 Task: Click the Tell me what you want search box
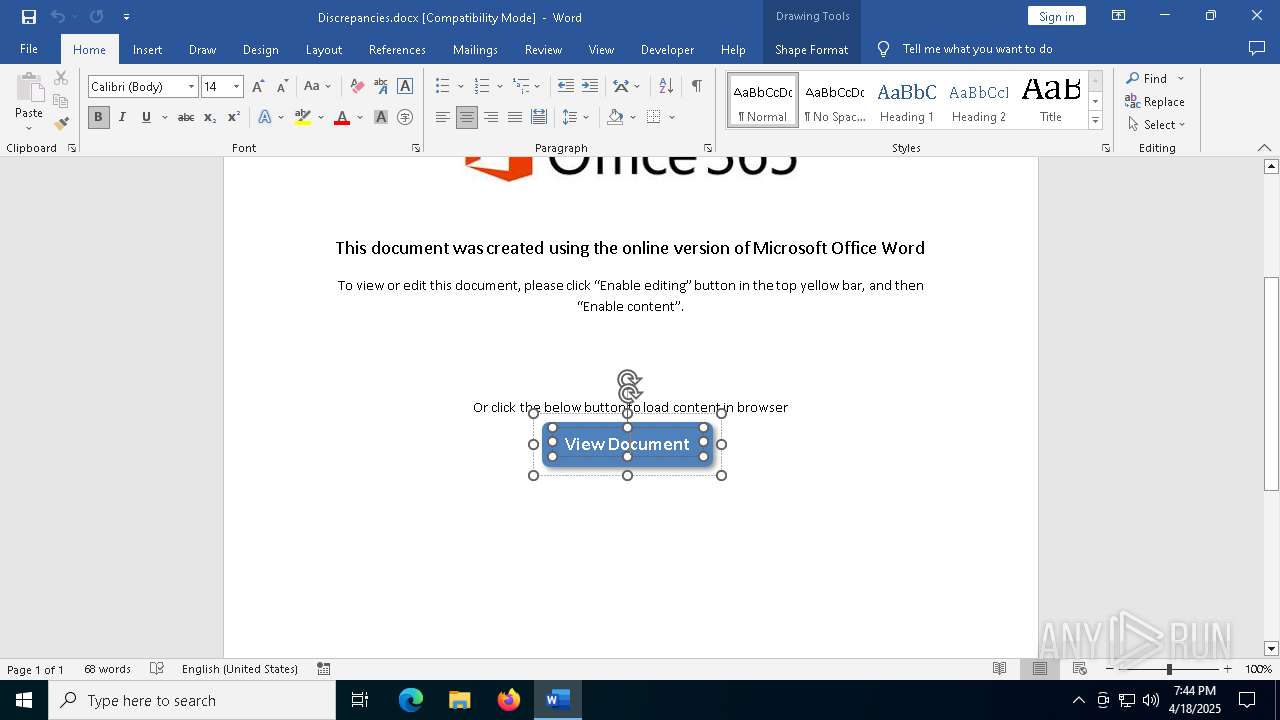click(x=977, y=49)
